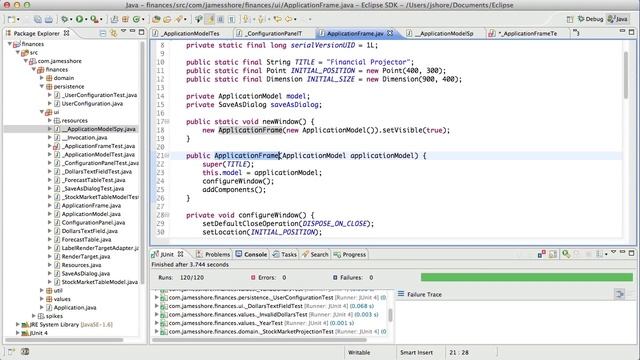Click the New file wizard toolbar icon
Image resolution: width=640 pixels, height=360 pixels.
(x=11, y=19)
